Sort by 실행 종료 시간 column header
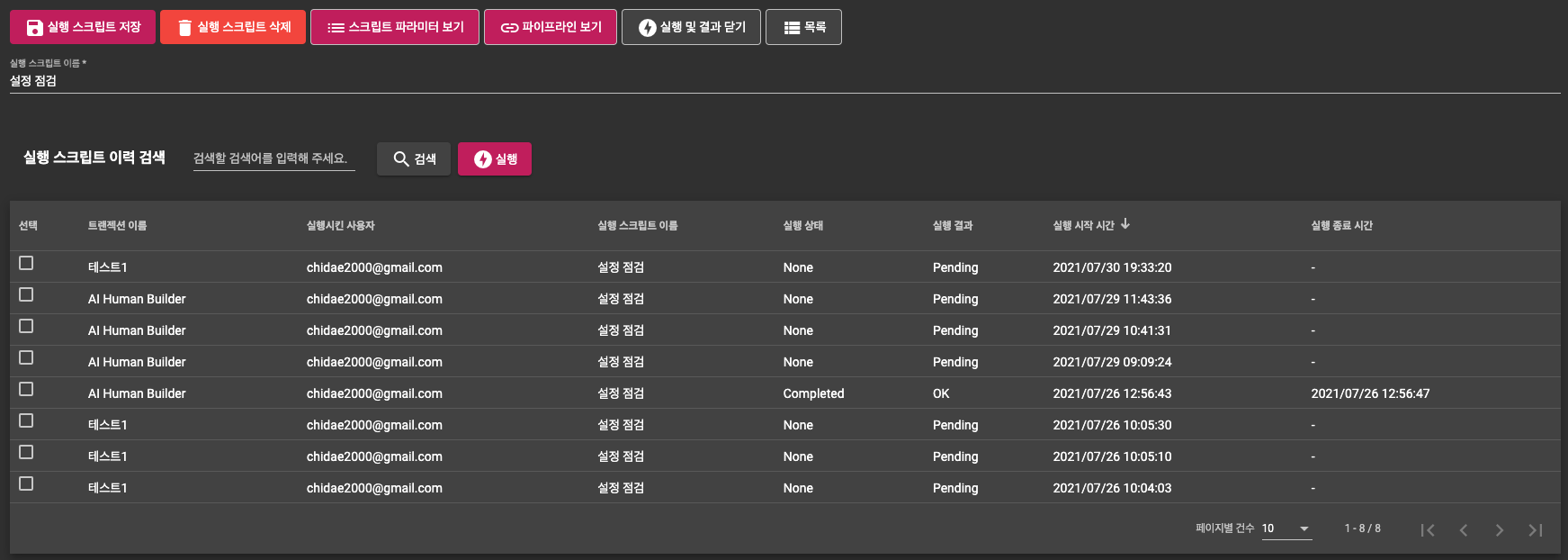Screen dimensions: 1568x560 pyautogui.click(x=1342, y=226)
